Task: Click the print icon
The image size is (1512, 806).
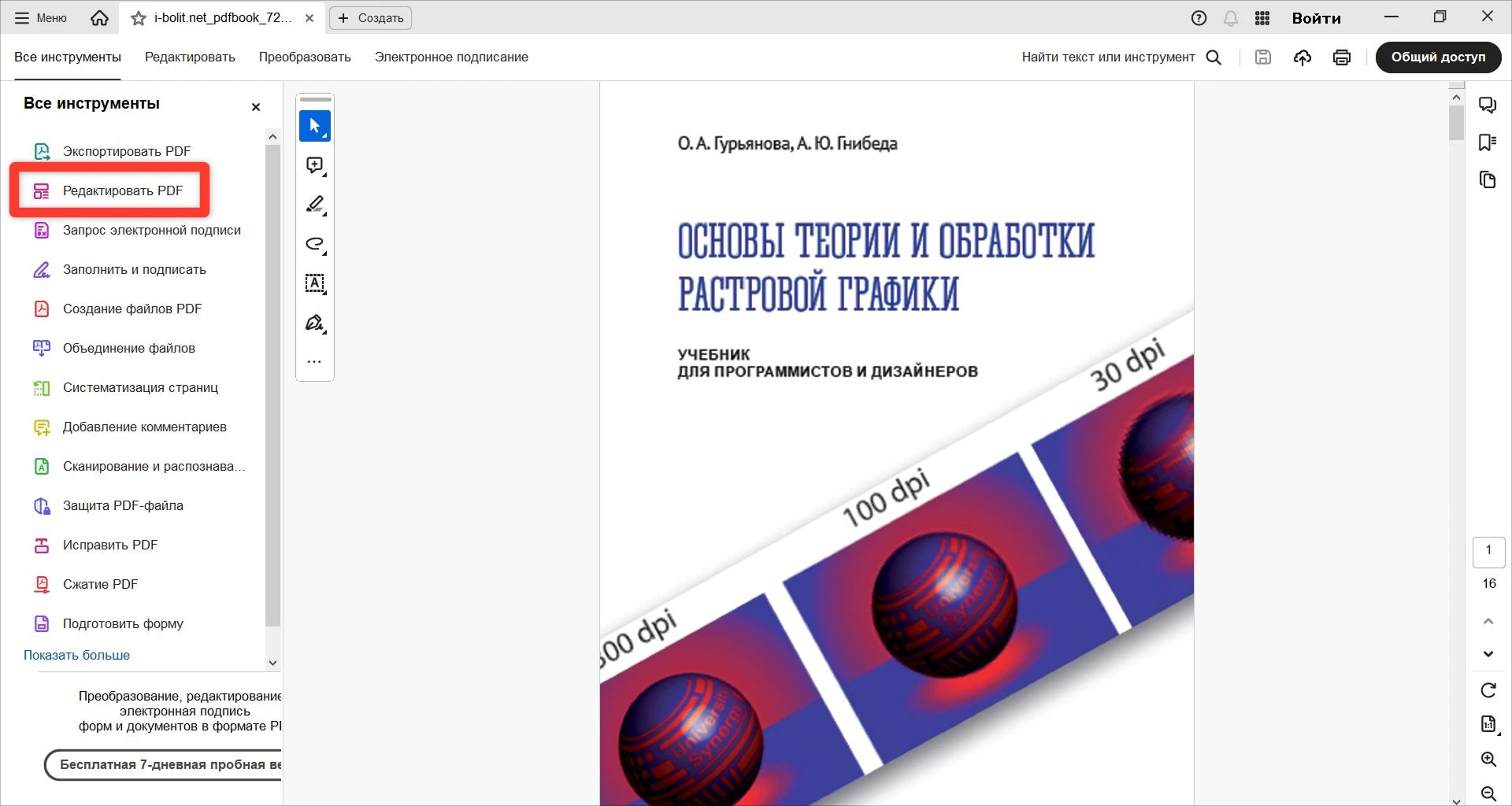Action: coord(1341,57)
